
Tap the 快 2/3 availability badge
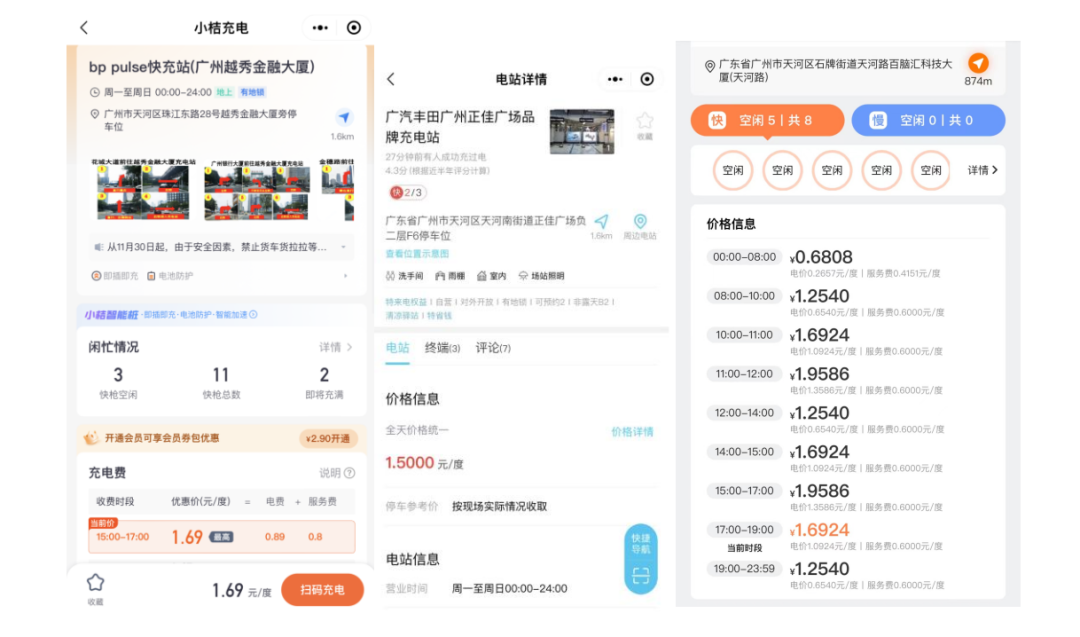tap(408, 193)
